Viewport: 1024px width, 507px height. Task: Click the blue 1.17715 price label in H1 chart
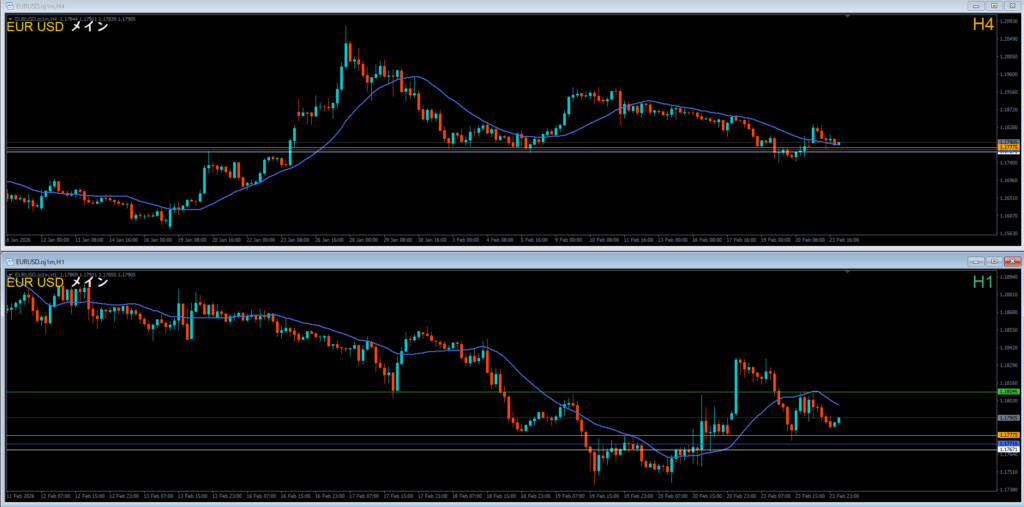point(1008,444)
